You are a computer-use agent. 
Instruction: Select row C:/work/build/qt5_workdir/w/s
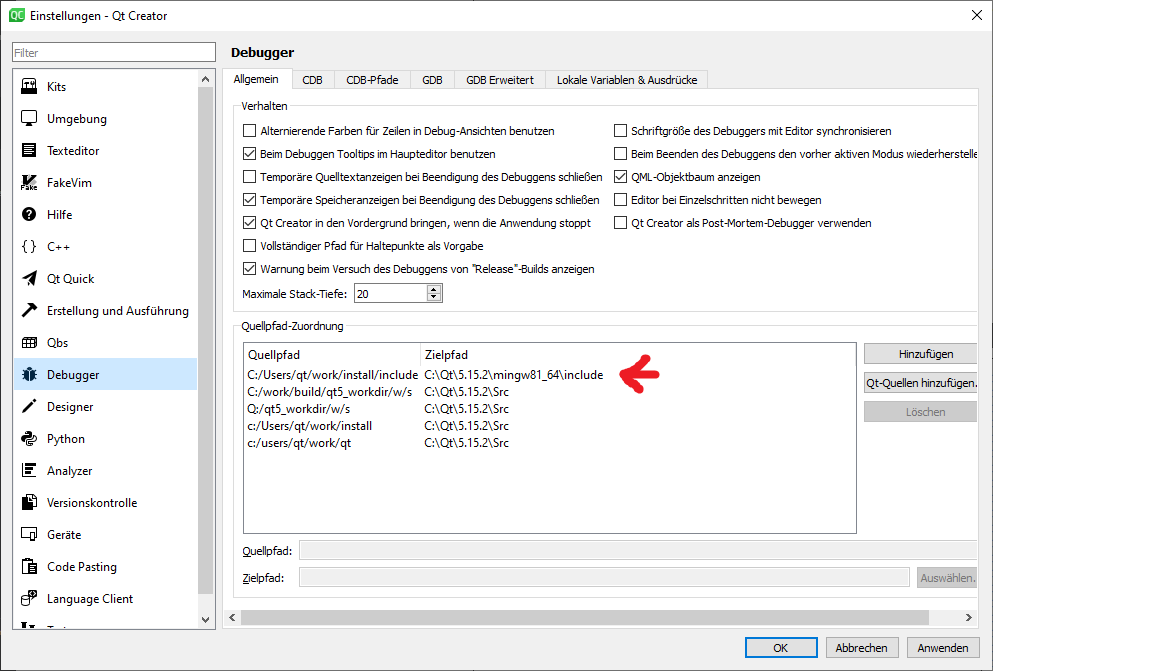550,392
